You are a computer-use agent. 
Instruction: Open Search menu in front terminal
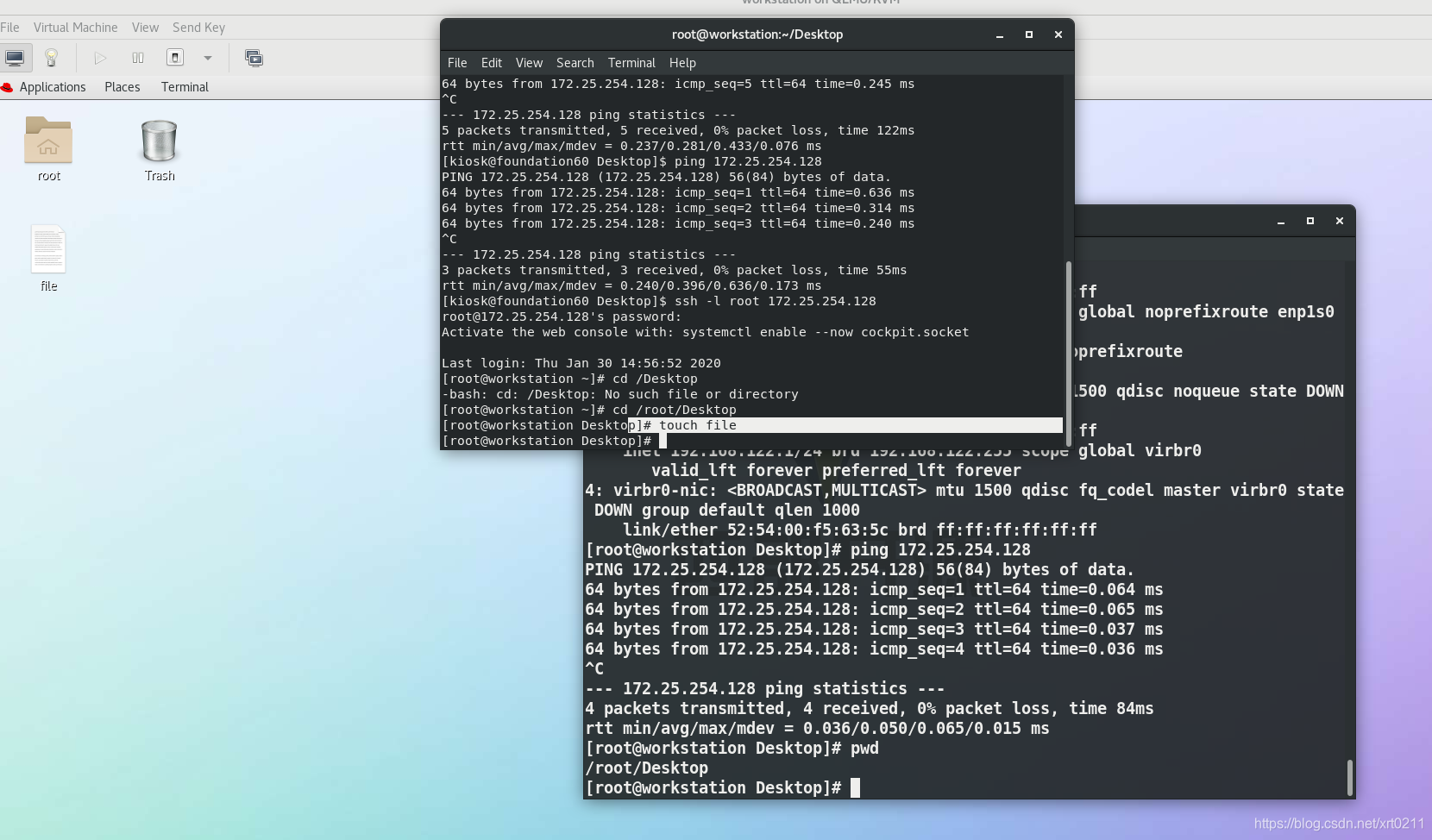[x=575, y=63]
